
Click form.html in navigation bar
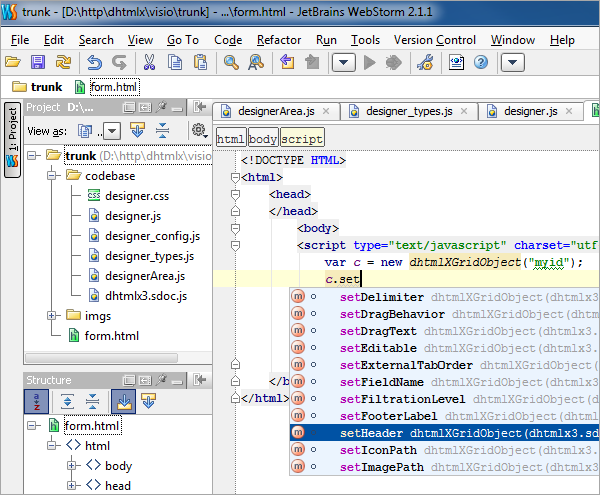[107, 87]
